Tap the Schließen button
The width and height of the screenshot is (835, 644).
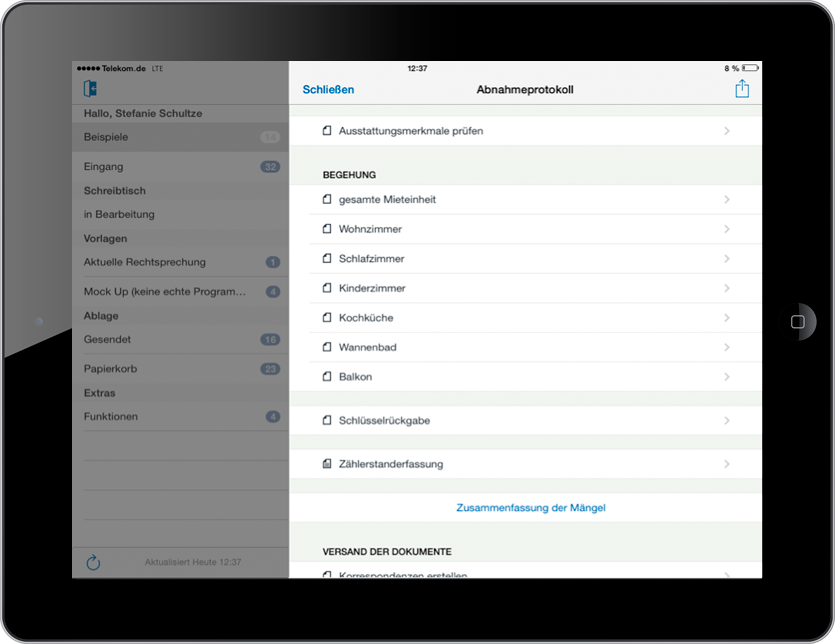pyautogui.click(x=328, y=89)
